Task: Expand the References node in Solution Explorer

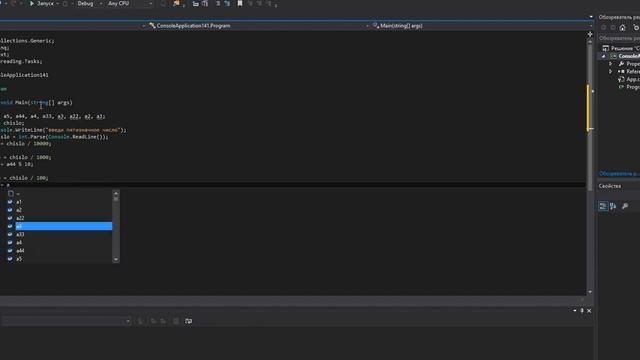Action: click(x=611, y=72)
